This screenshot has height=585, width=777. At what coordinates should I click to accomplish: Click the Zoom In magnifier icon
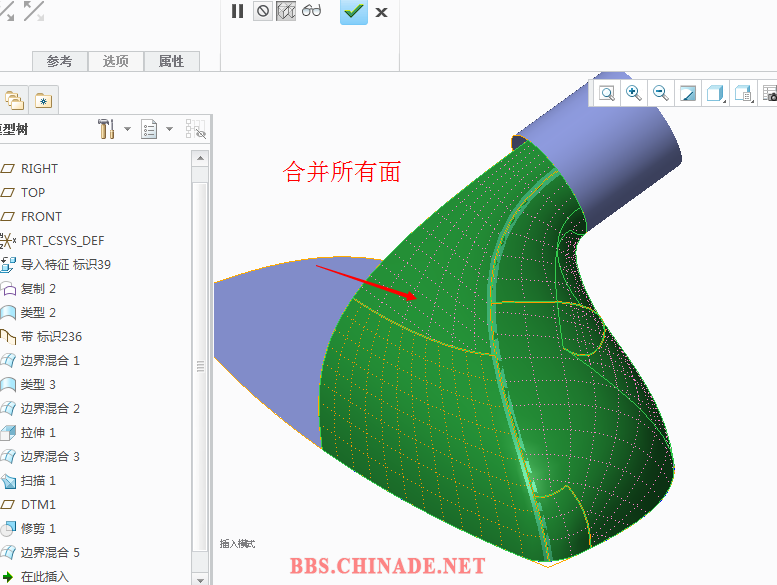(x=633, y=93)
